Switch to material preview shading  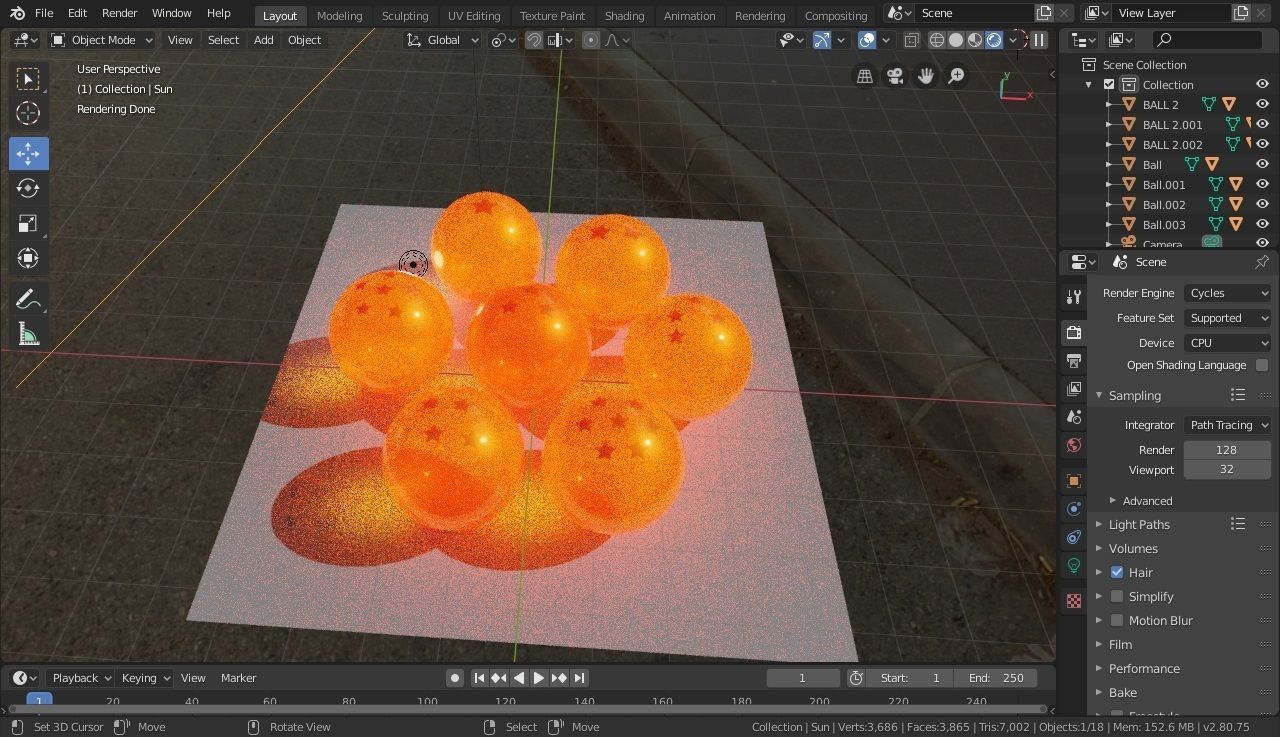[975, 40]
